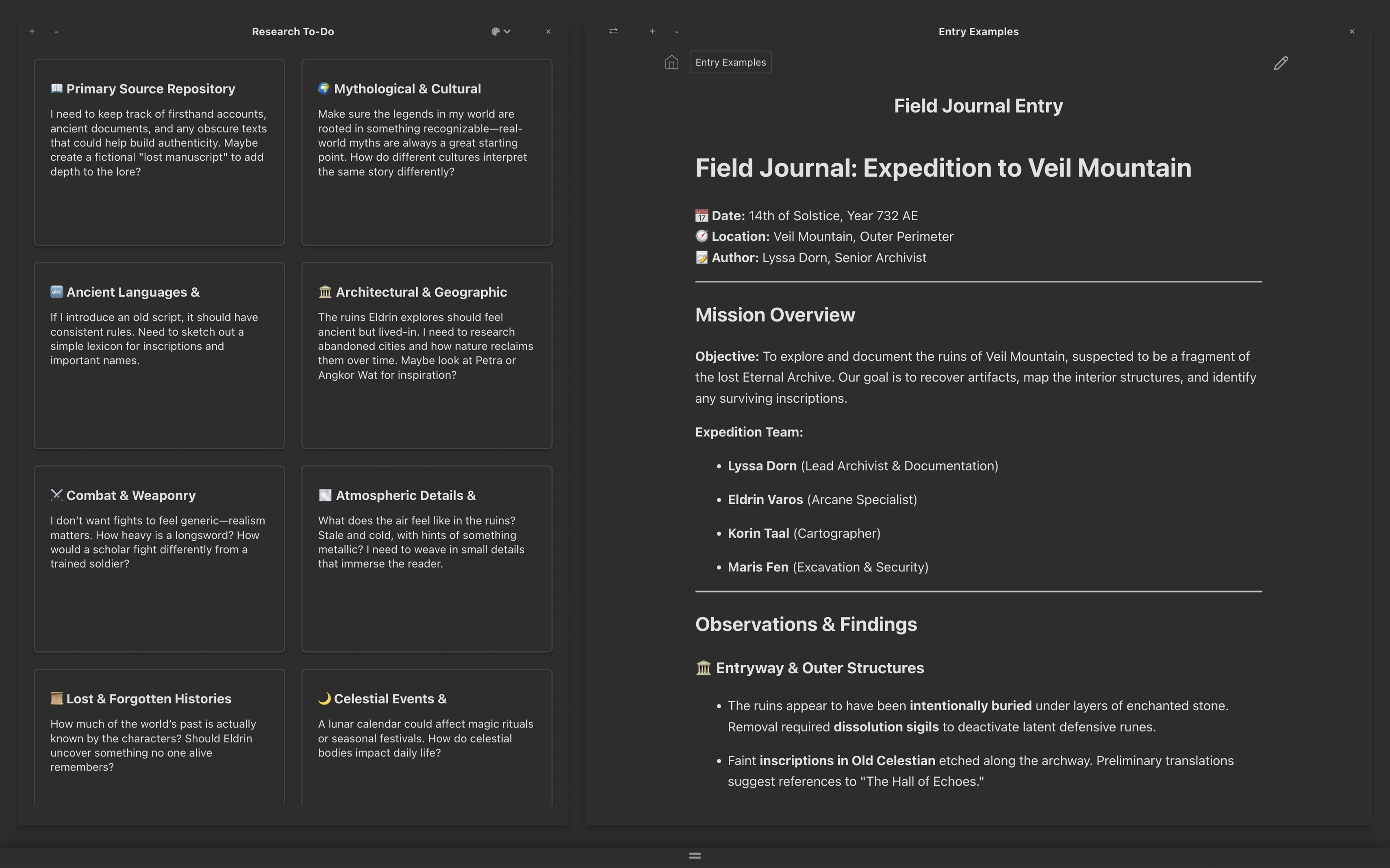Expand the palette dropdown chevron
The image size is (1390, 868).
pyautogui.click(x=508, y=32)
